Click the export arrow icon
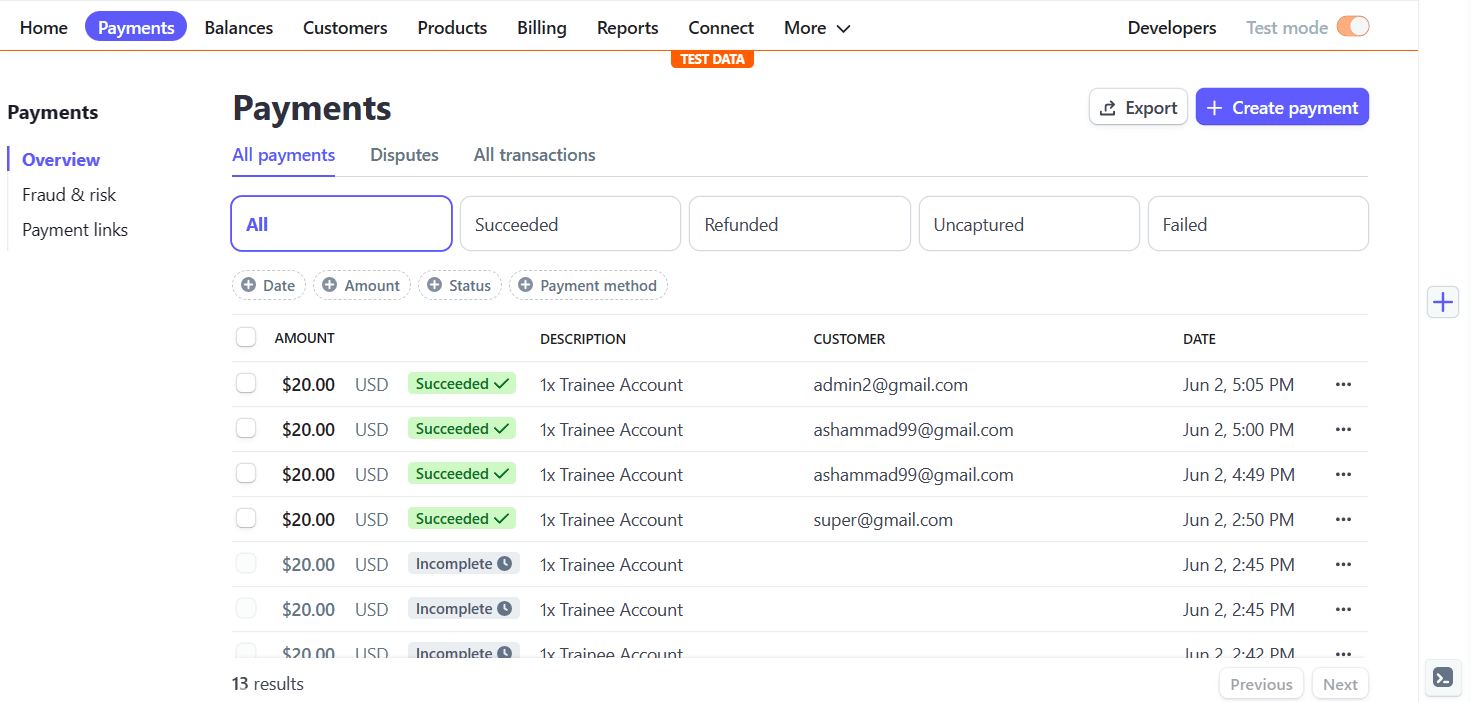Image resolution: width=1471 pixels, height=702 pixels. coord(1108,108)
